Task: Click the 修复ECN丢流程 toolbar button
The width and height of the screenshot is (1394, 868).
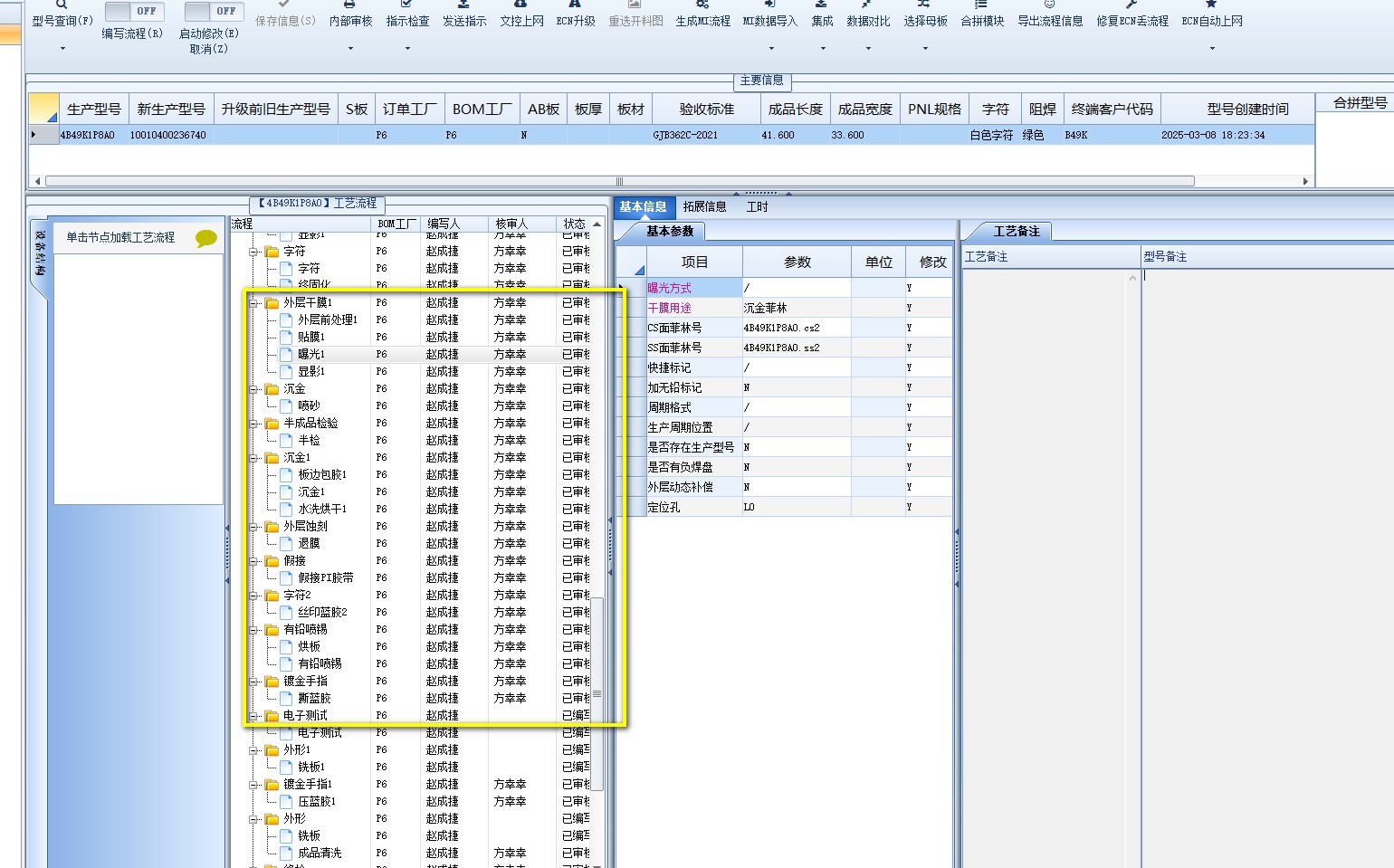Action: pyautogui.click(x=1132, y=14)
